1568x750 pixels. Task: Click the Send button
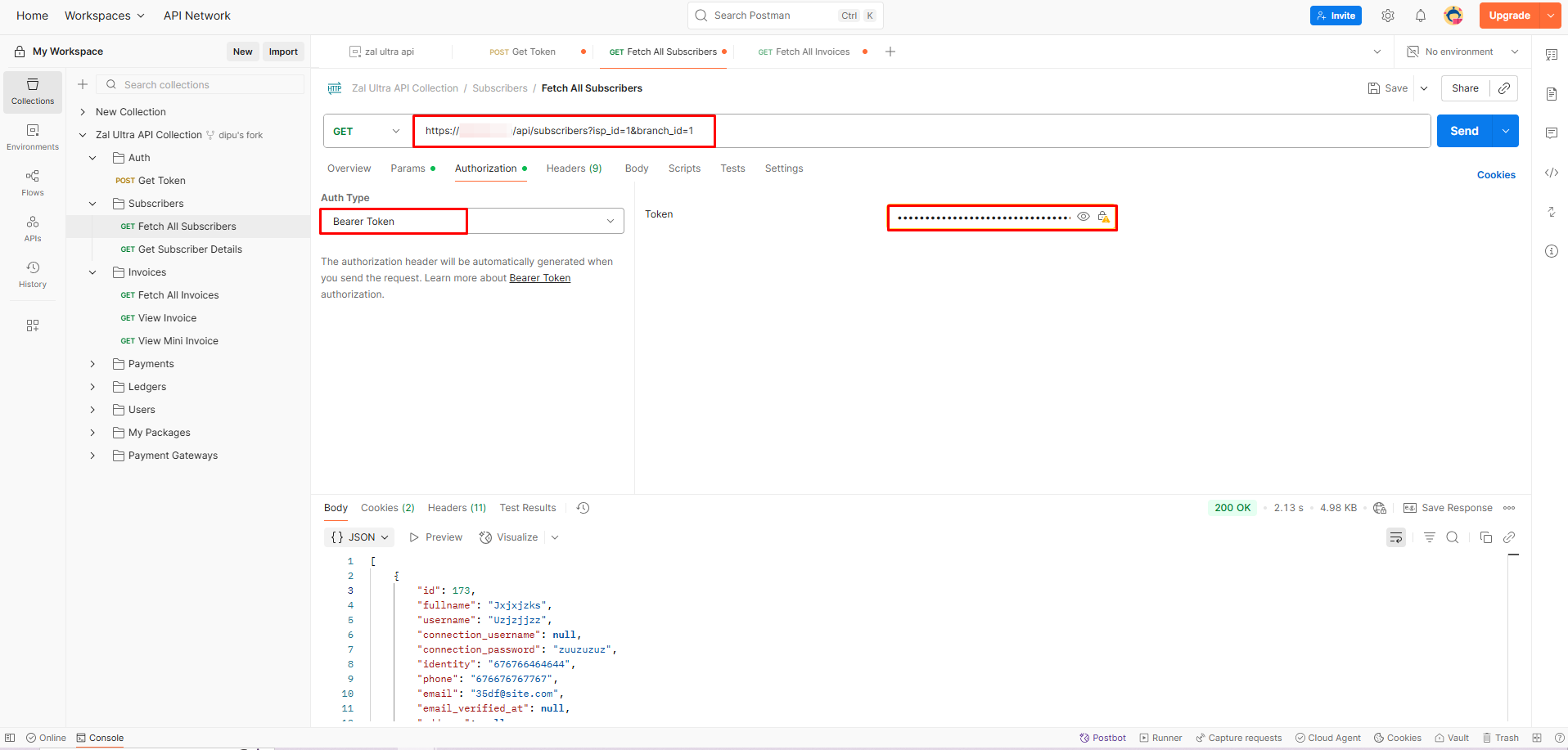click(x=1464, y=131)
